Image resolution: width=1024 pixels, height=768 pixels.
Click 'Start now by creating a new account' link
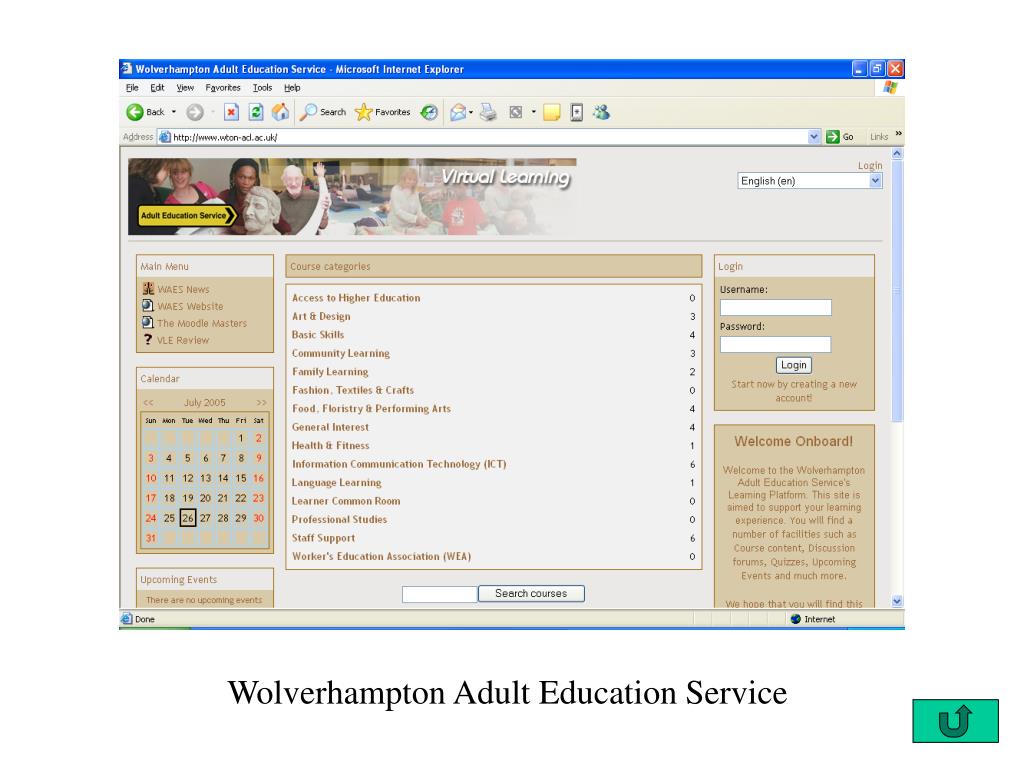[793, 391]
